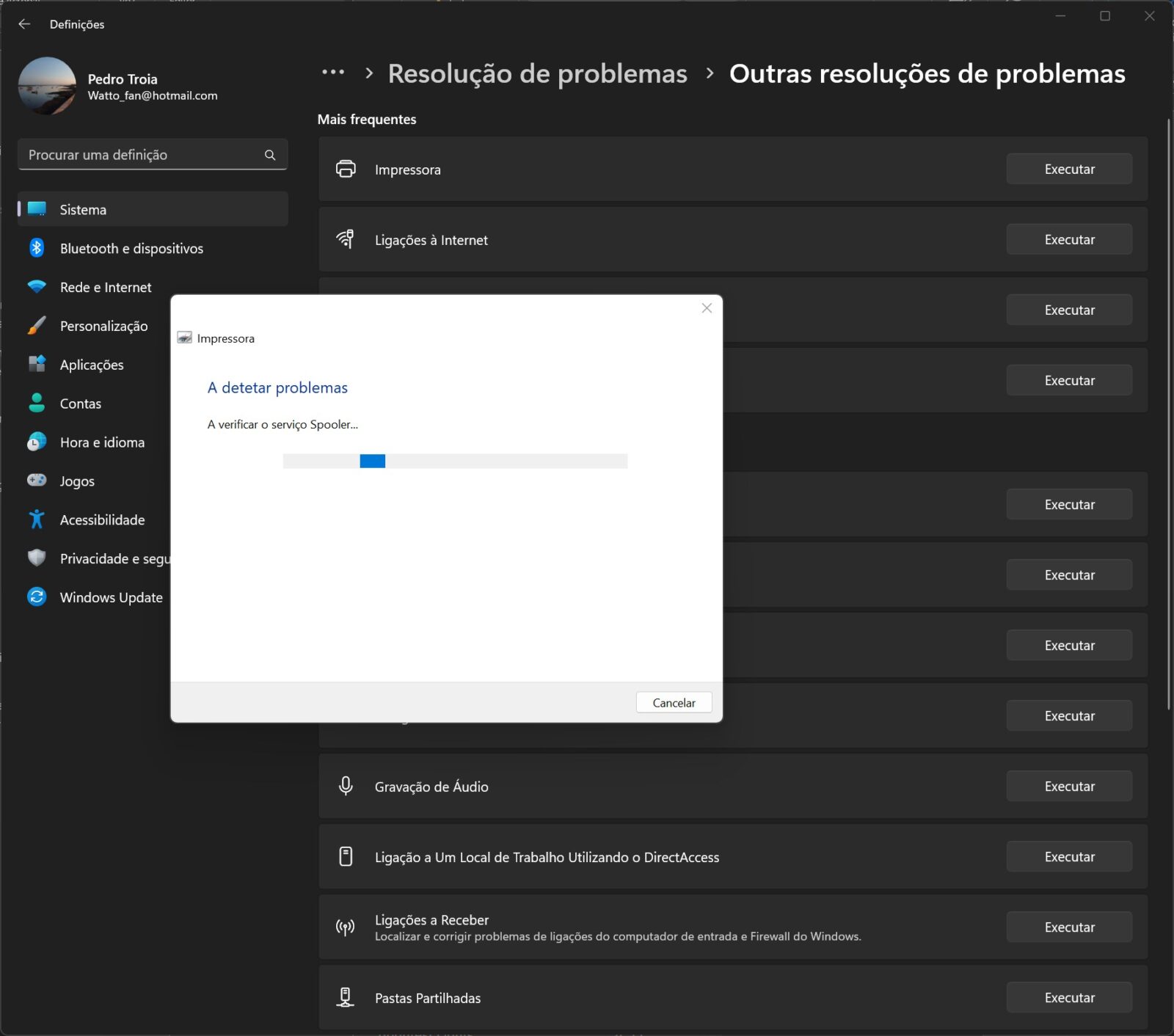Cancel the running troubleshooter with Cancelar
Screen dimensions: 1174x1036
(673, 702)
